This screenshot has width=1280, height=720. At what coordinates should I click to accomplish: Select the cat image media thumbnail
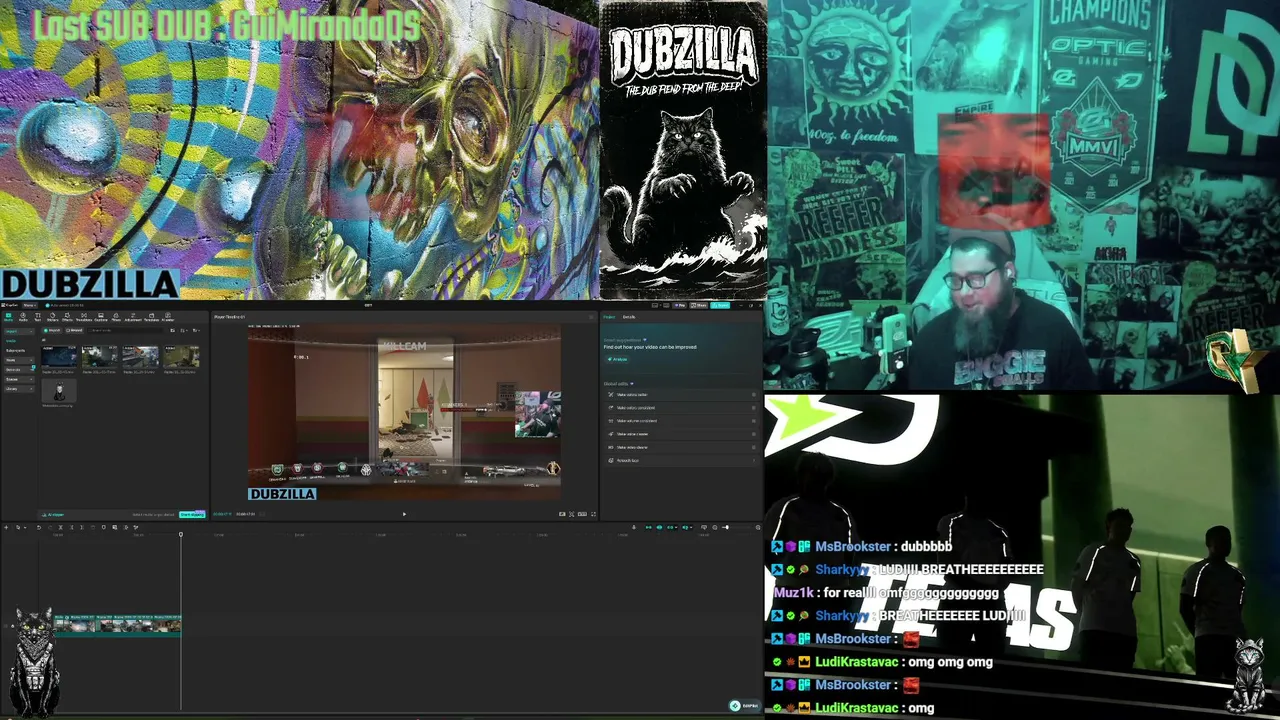[59, 392]
